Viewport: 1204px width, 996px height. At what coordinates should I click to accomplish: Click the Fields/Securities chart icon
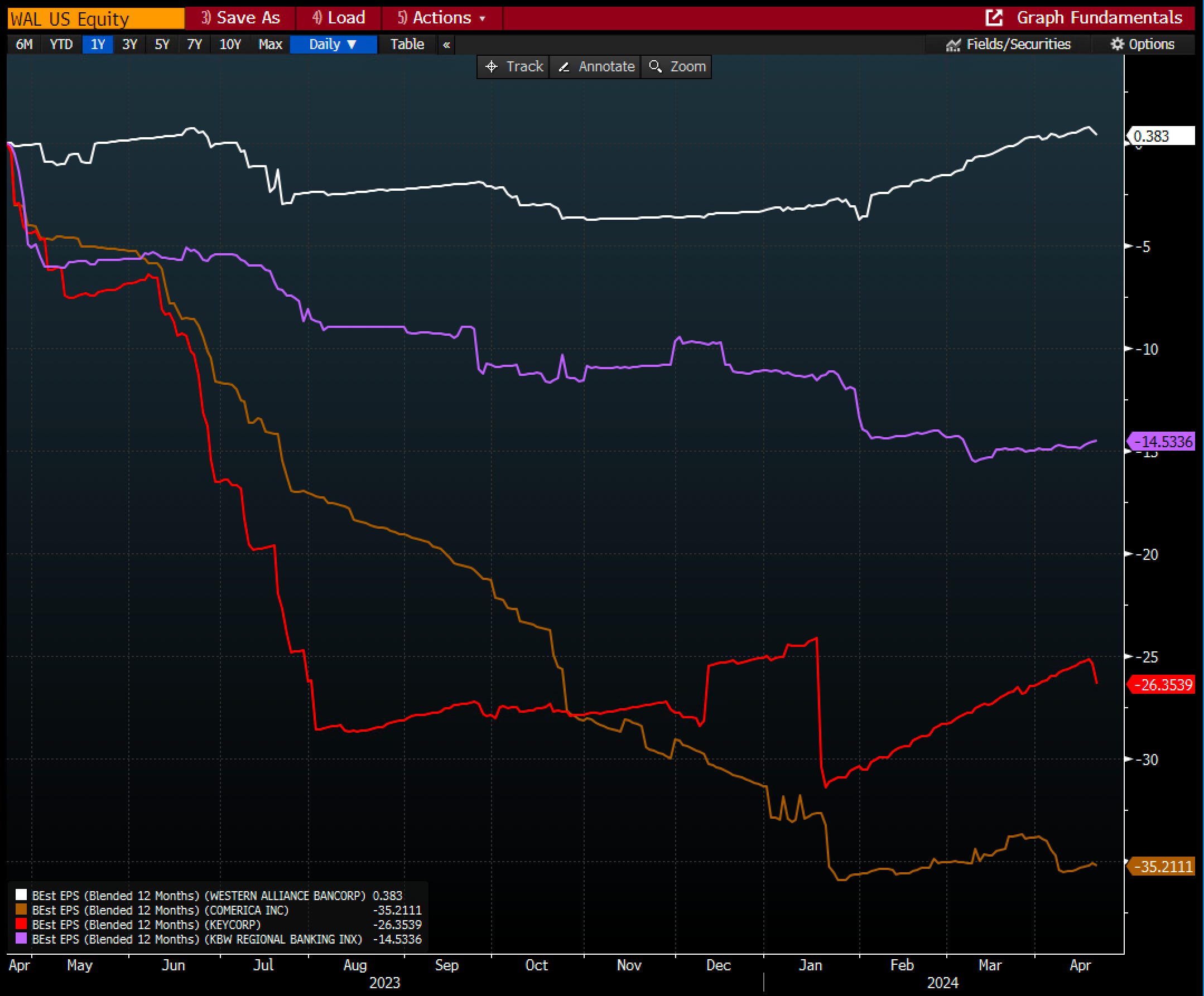tap(953, 45)
